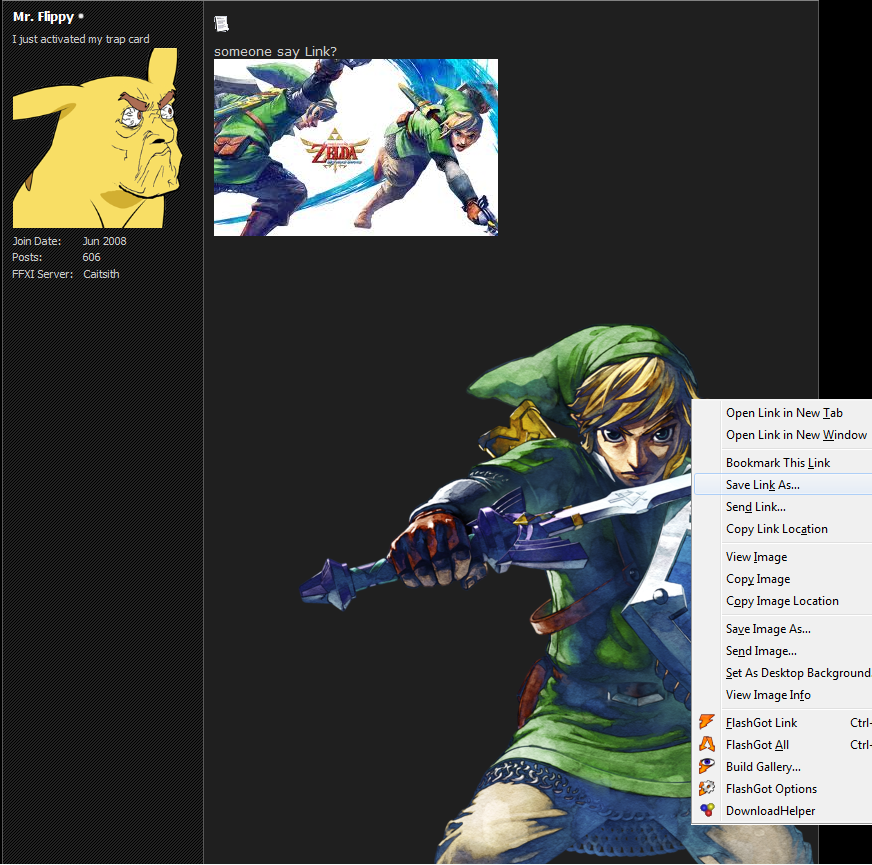Click the Pikachu avatar image
The width and height of the screenshot is (872, 865).
coord(96,138)
